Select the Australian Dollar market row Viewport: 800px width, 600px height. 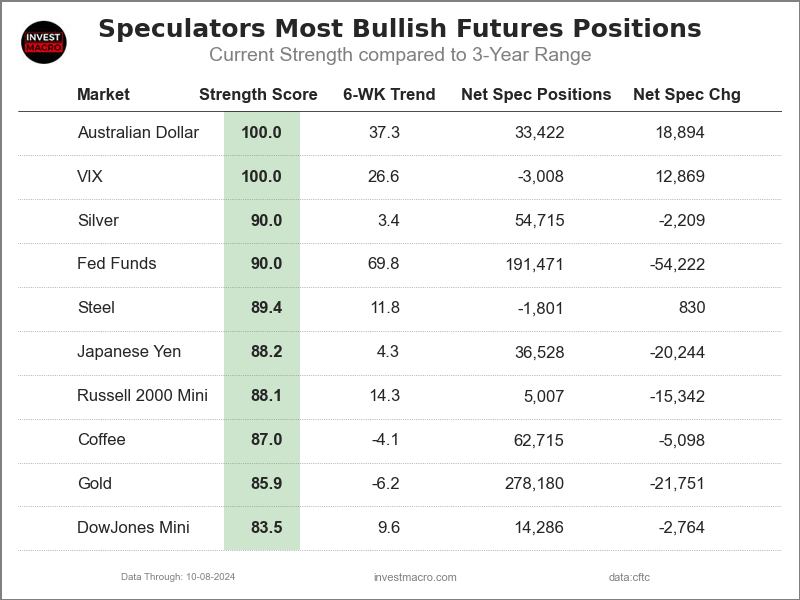(x=138, y=133)
